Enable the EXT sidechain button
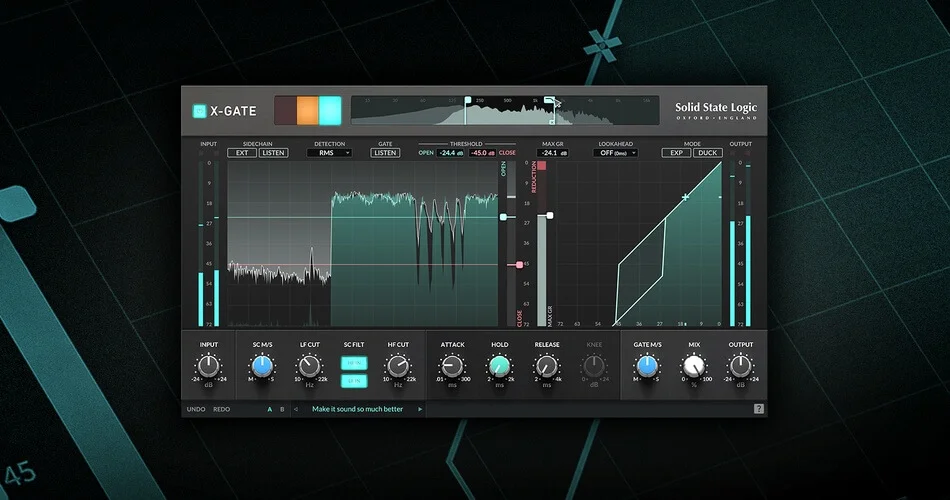 click(x=242, y=153)
